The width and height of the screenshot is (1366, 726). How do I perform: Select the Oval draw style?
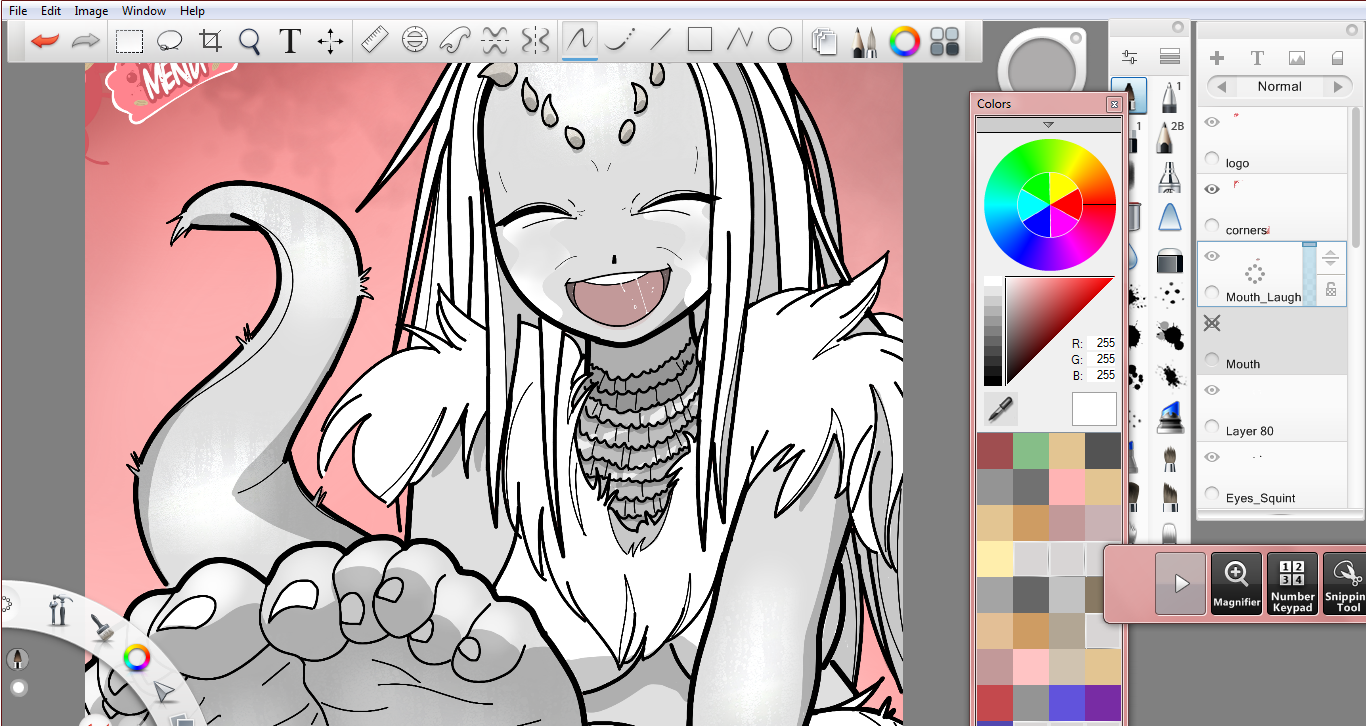(x=780, y=41)
